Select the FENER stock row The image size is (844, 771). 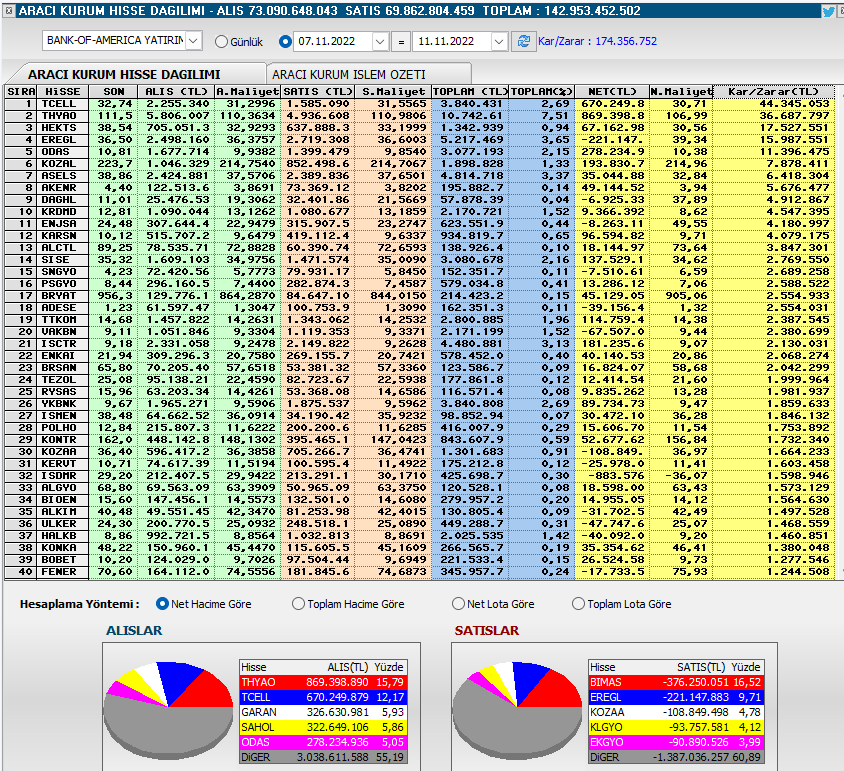[x=420, y=572]
